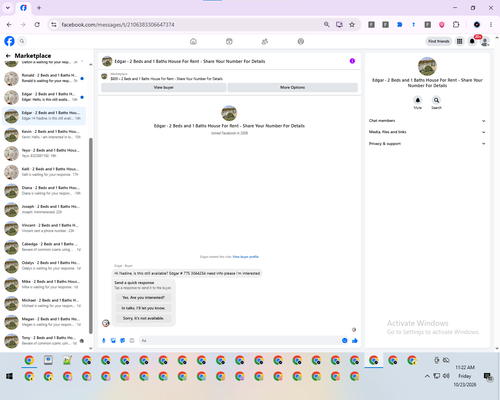Click Edgar's avatar in right info panel
The image size is (500, 400).
point(427,66)
